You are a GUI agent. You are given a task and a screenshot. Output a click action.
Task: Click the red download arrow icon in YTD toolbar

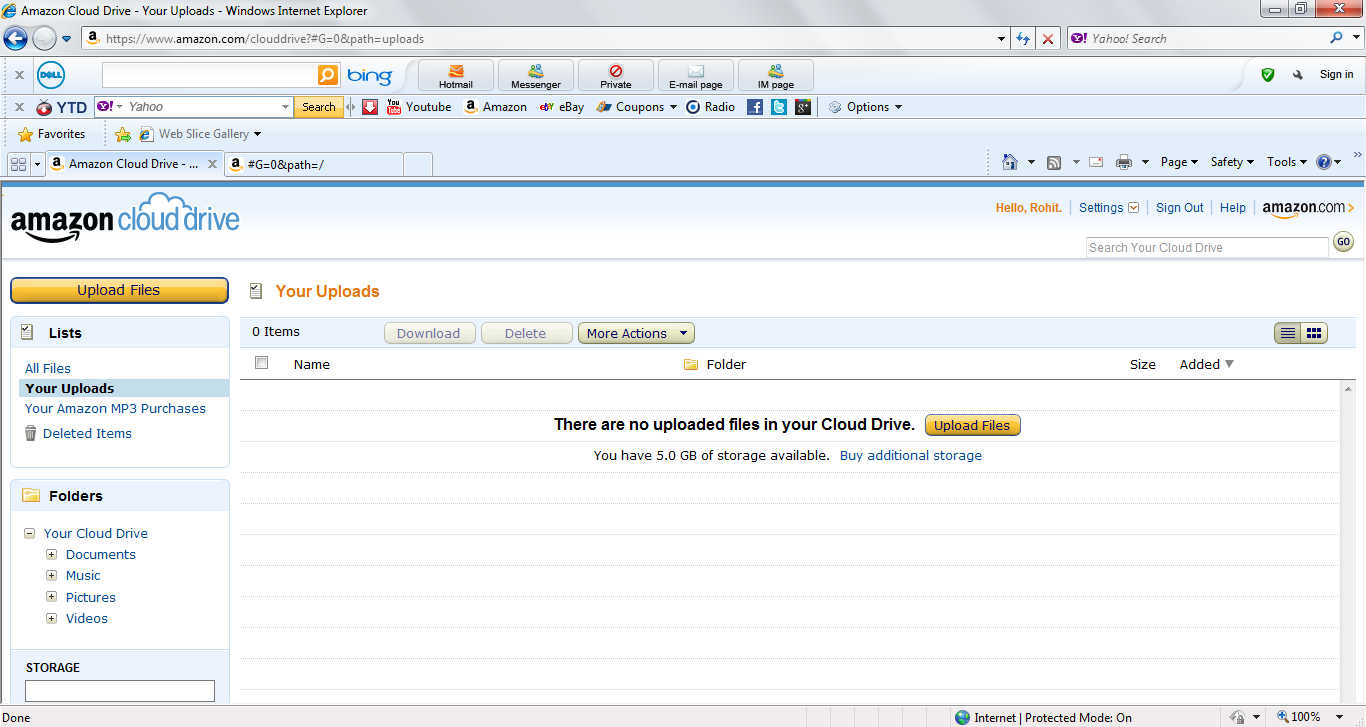point(370,107)
